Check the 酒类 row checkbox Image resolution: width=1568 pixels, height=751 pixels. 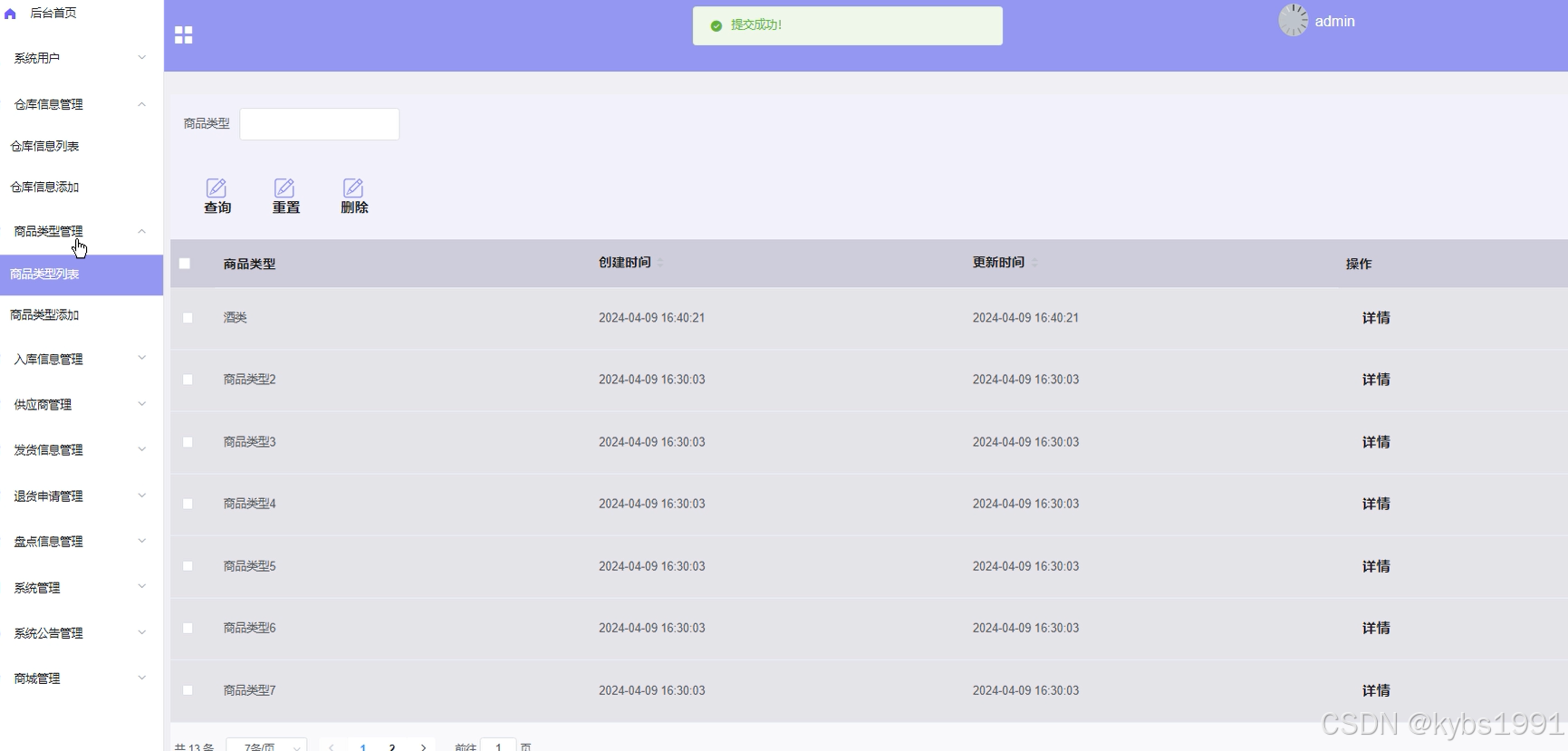coord(188,318)
